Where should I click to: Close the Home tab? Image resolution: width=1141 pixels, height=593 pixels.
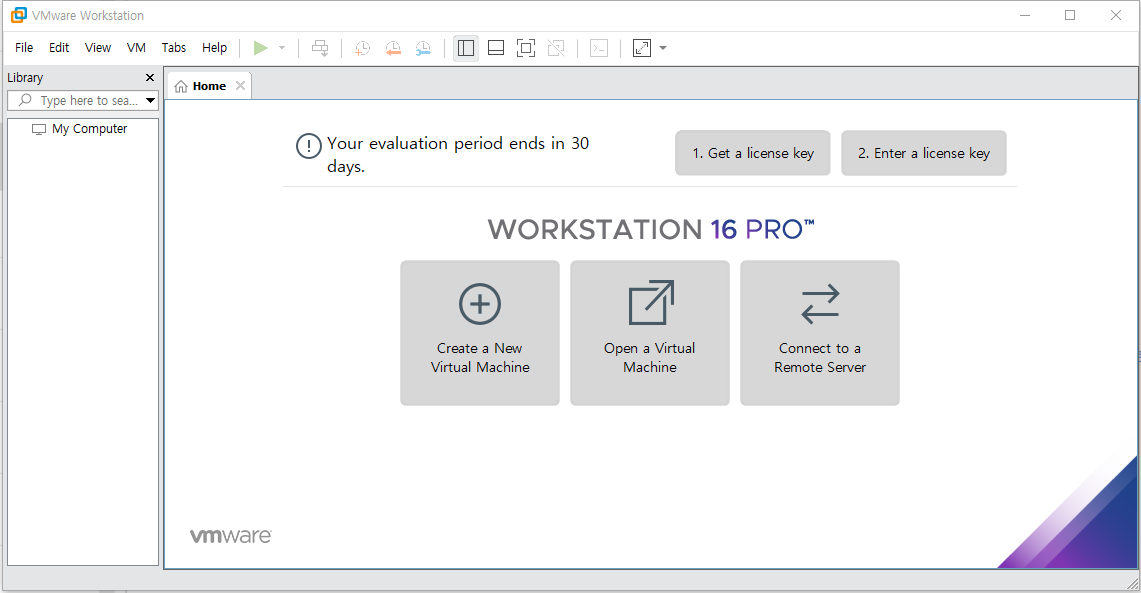240,85
